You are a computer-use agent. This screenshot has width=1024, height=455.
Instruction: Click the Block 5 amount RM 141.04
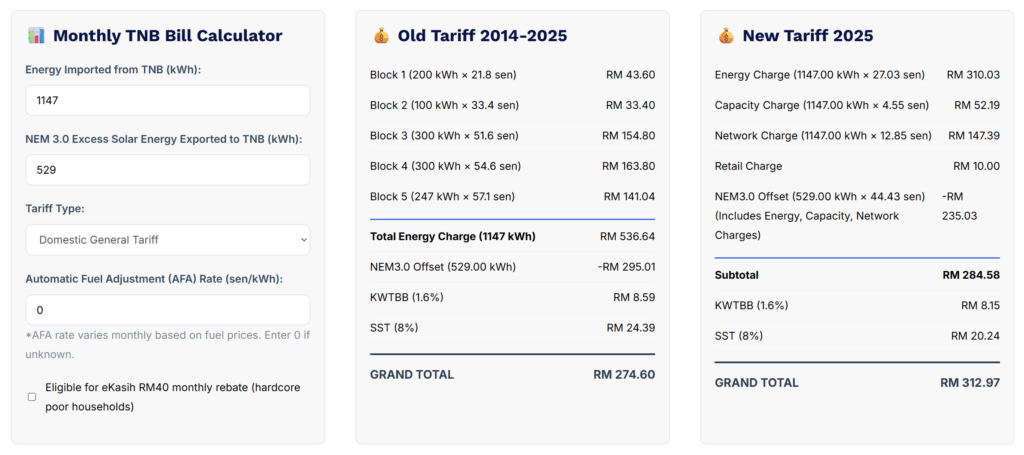(629, 196)
